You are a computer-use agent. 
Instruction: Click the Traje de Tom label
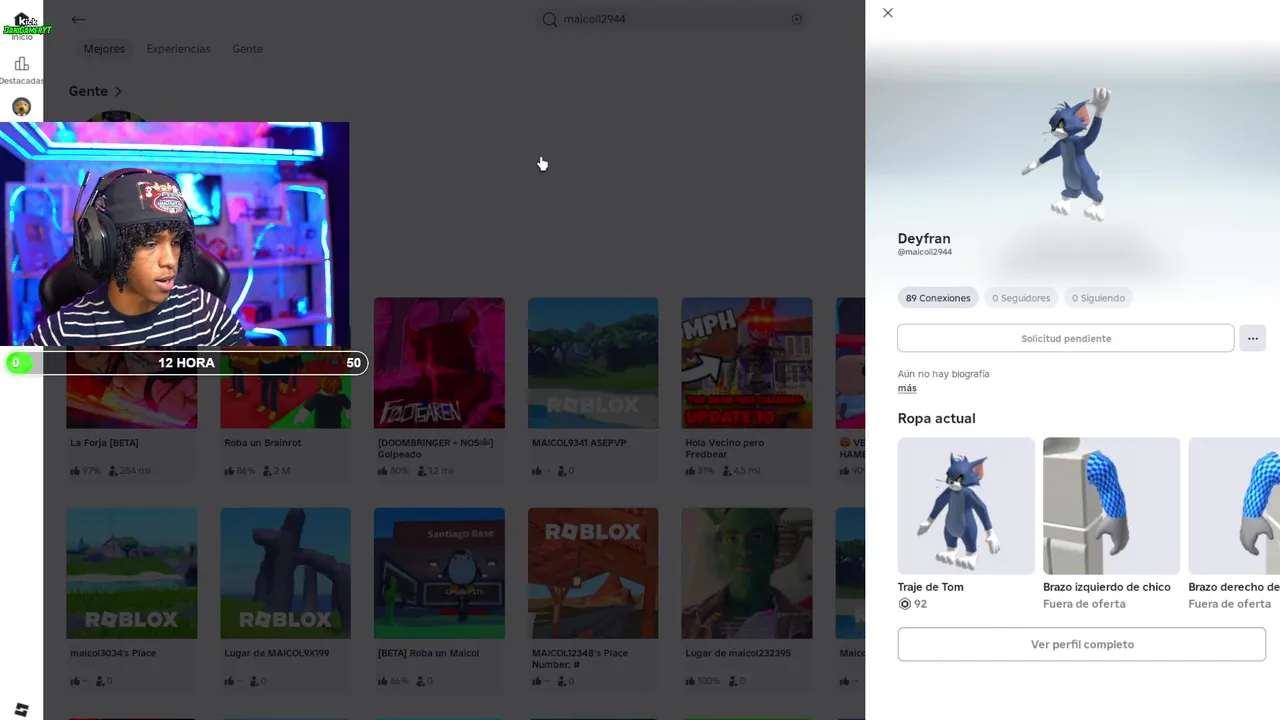931,587
